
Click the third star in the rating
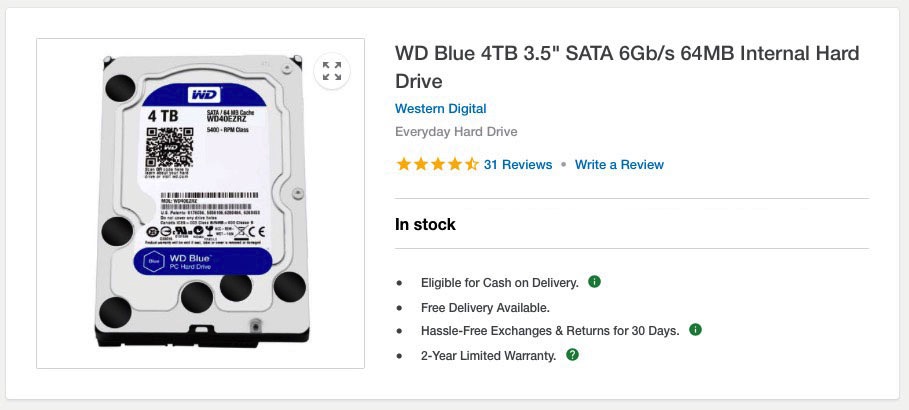click(438, 164)
